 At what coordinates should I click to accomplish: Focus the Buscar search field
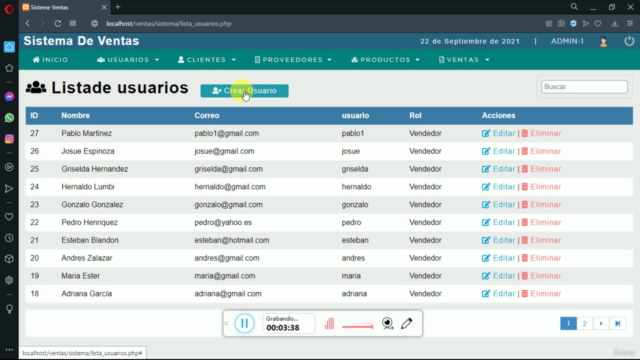(x=584, y=87)
